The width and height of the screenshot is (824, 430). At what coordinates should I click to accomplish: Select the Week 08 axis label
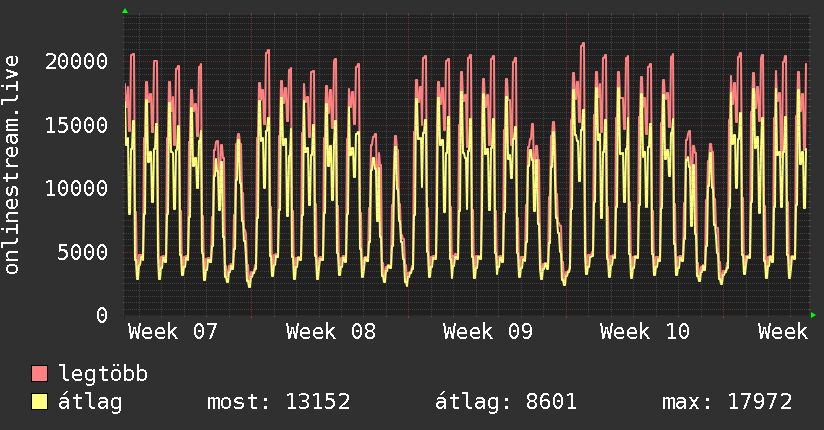tap(331, 332)
